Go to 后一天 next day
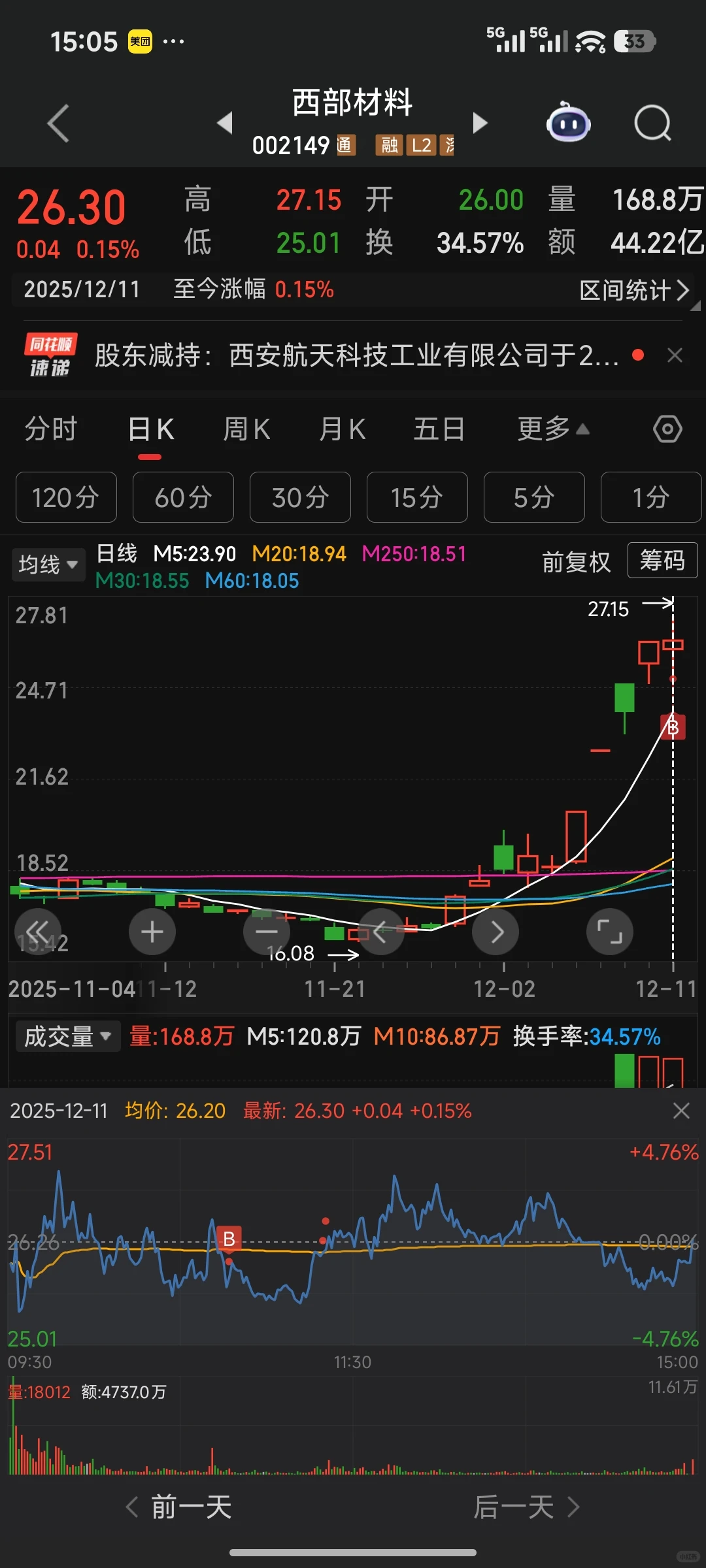Screen dimensions: 706x1568 527,1507
